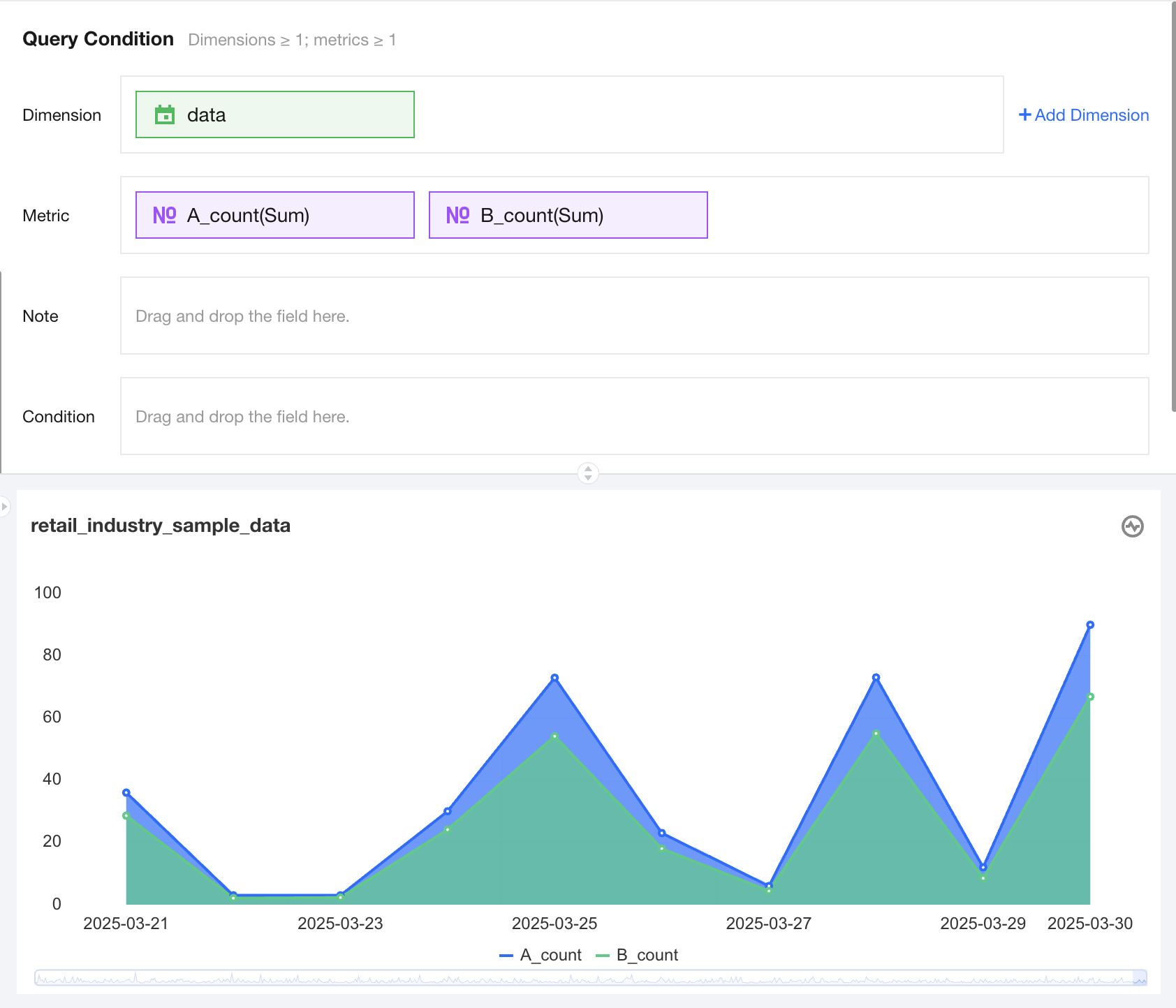Click the vertical scrollbar on right edge
Image resolution: width=1176 pixels, height=1008 pixels.
(1173, 209)
